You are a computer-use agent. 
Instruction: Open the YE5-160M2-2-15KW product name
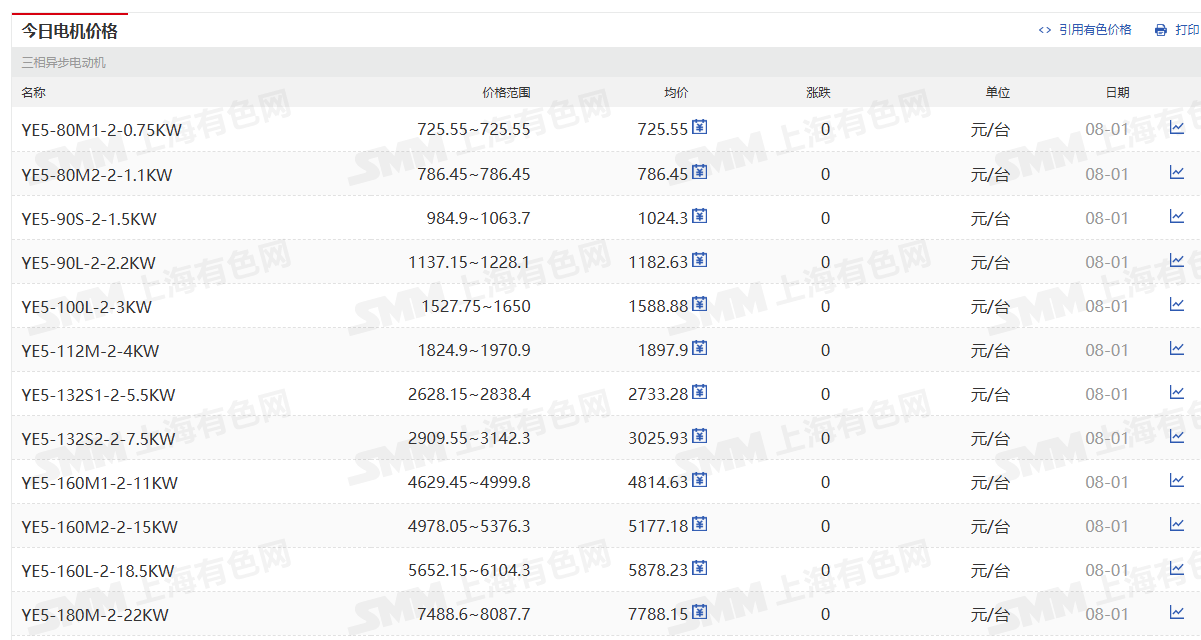(100, 527)
